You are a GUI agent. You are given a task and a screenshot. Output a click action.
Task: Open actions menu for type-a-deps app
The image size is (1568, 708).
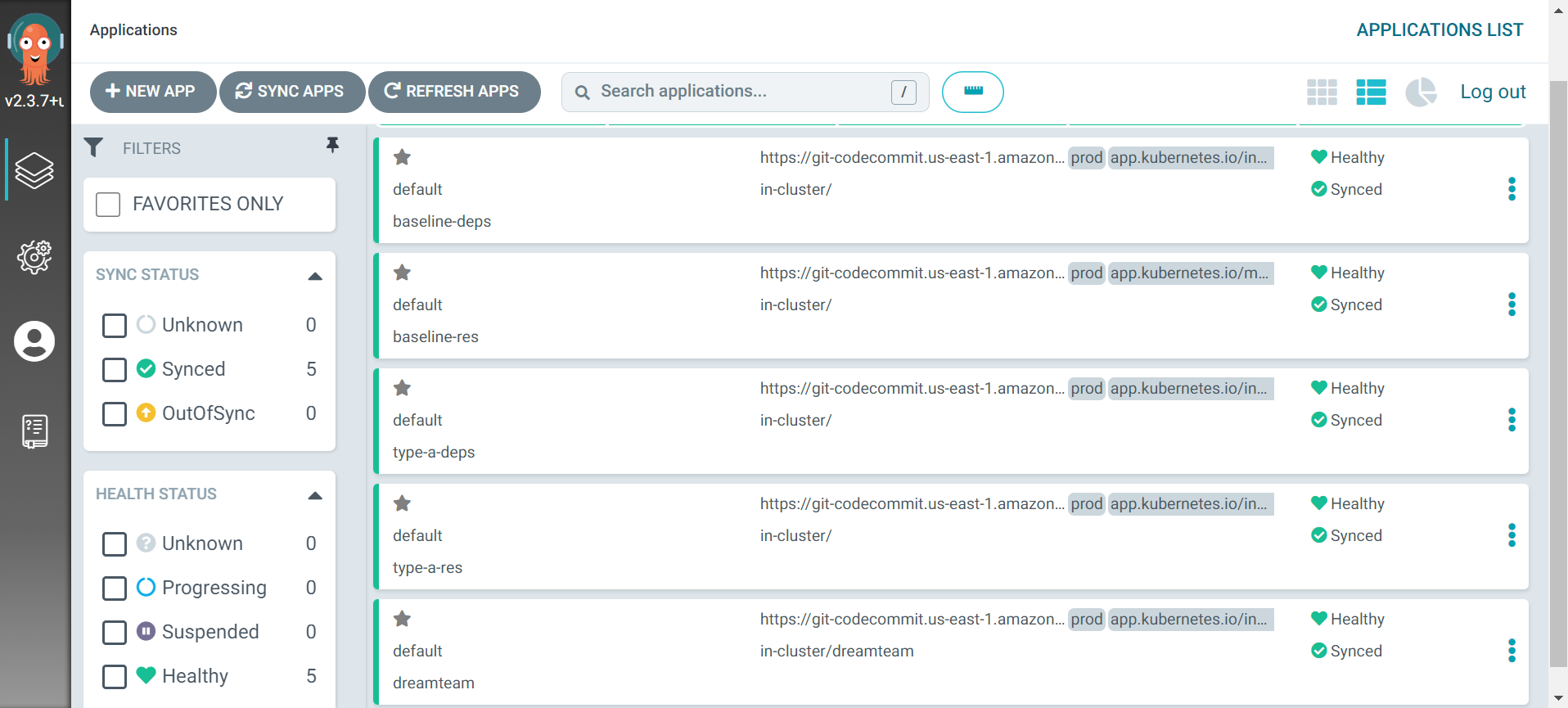1512,420
